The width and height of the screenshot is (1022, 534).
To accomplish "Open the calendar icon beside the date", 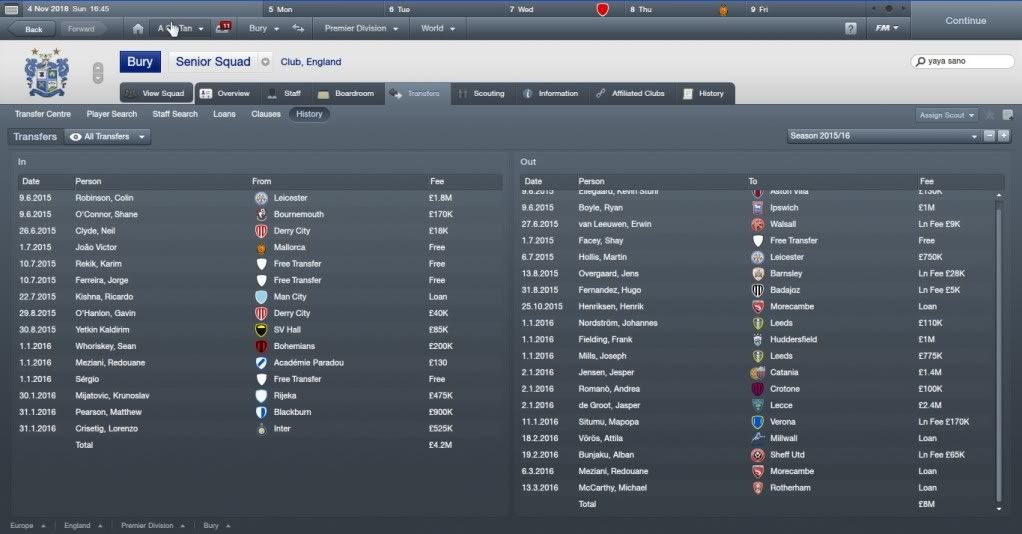I will click(x=11, y=9).
